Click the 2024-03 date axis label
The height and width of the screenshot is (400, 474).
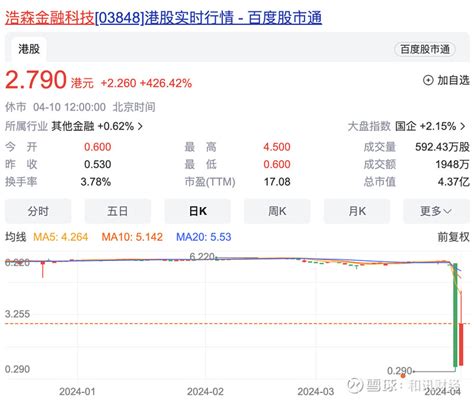[316, 391]
